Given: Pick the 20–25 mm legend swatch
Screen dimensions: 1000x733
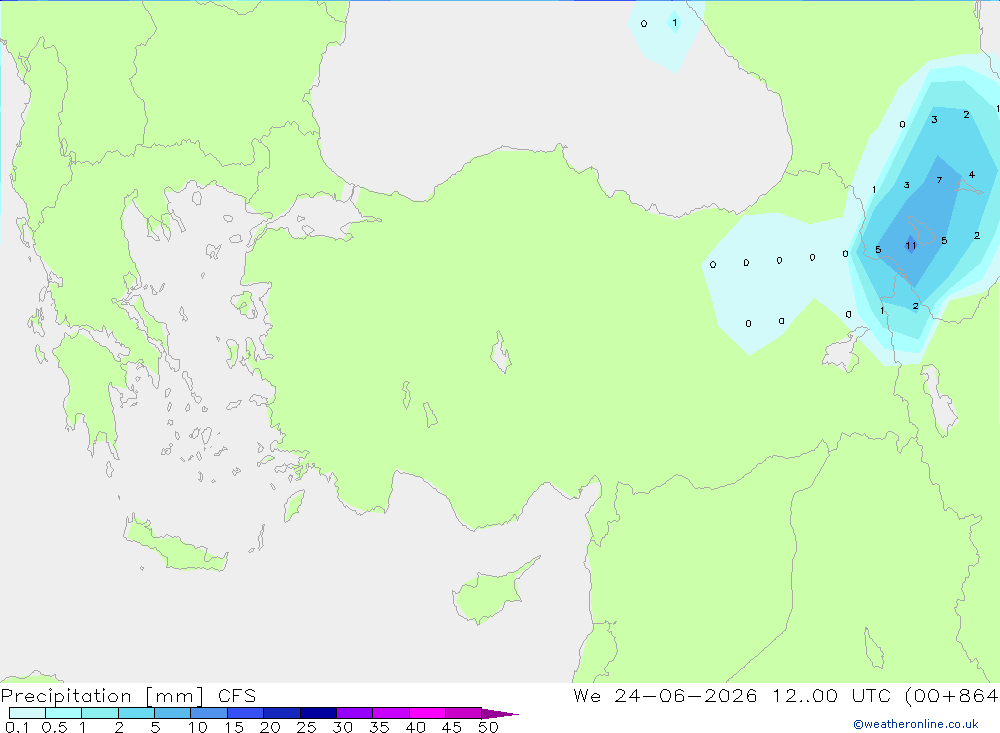Looking at the screenshot, I should tap(282, 713).
